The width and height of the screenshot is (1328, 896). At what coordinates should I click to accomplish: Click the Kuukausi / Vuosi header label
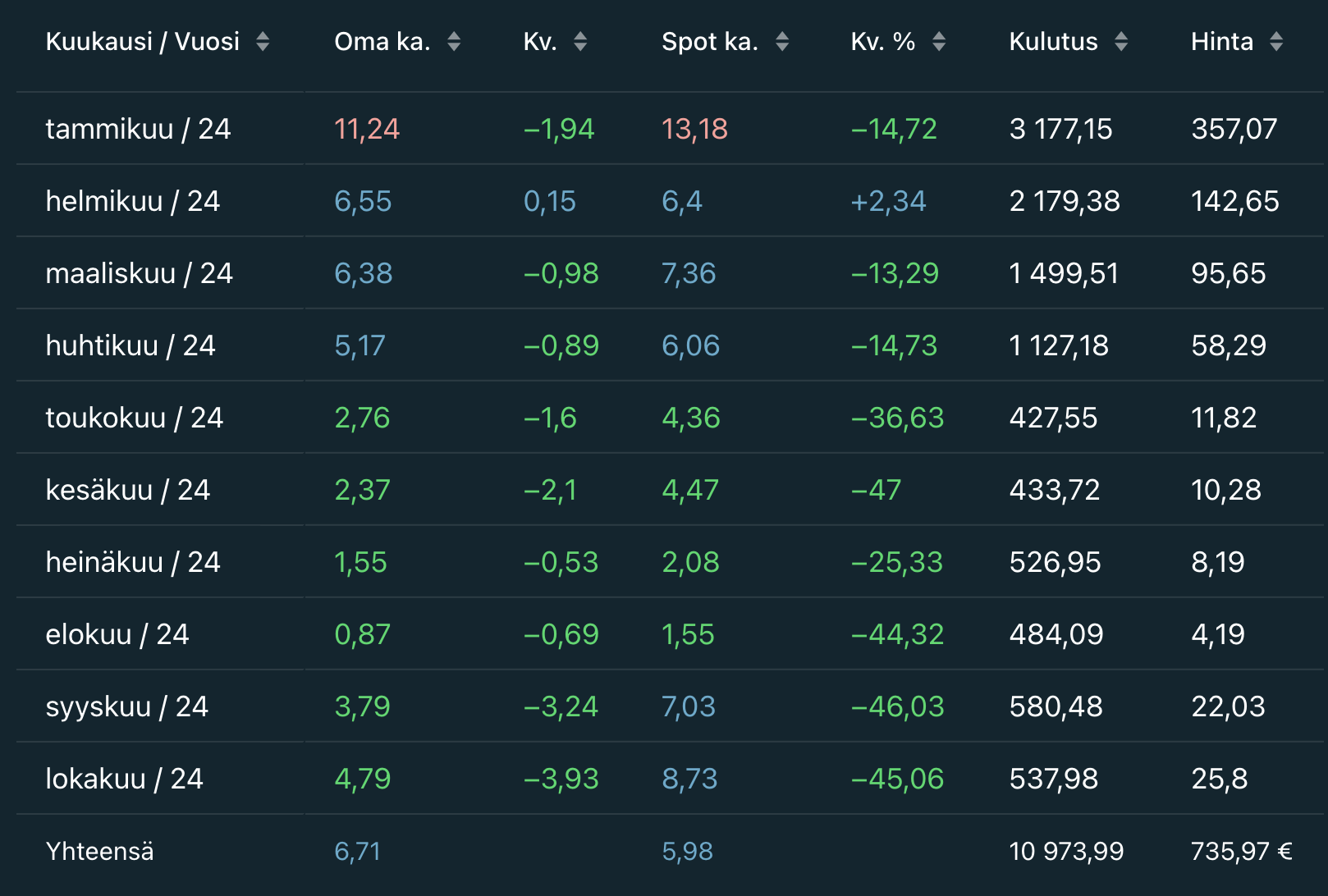pos(142,42)
